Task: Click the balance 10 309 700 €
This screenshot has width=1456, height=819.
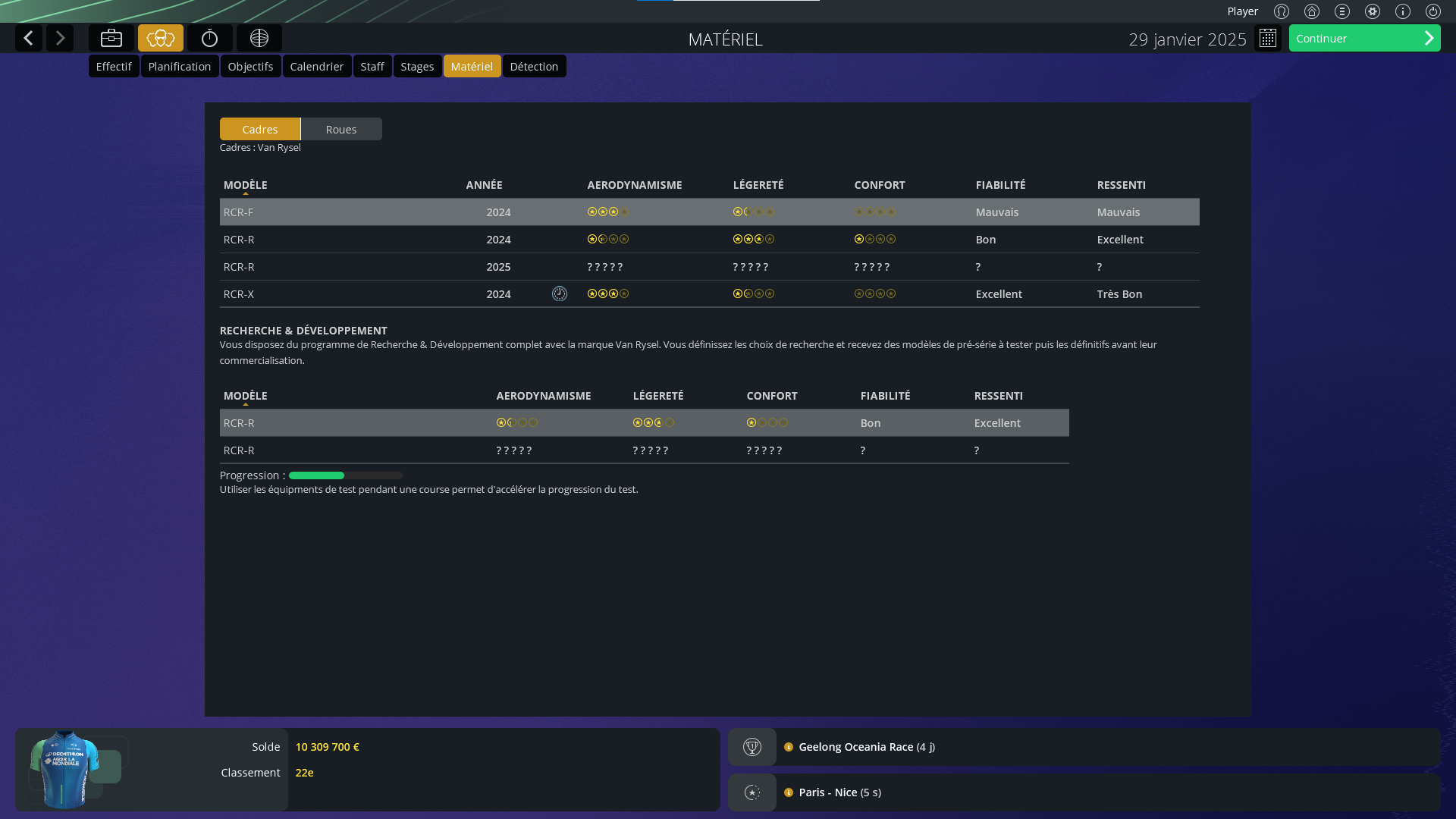Action: tap(328, 747)
